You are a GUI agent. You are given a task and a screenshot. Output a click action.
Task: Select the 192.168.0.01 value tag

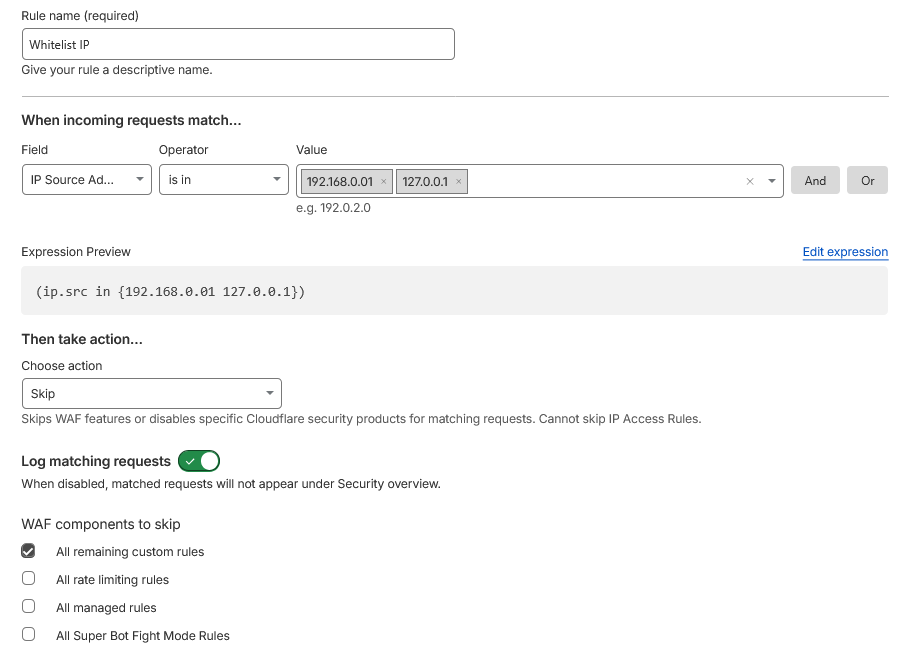coord(339,182)
